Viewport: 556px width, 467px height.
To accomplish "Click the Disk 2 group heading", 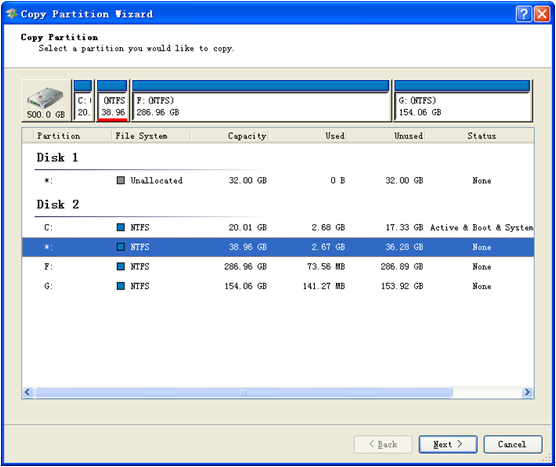I will click(57, 204).
